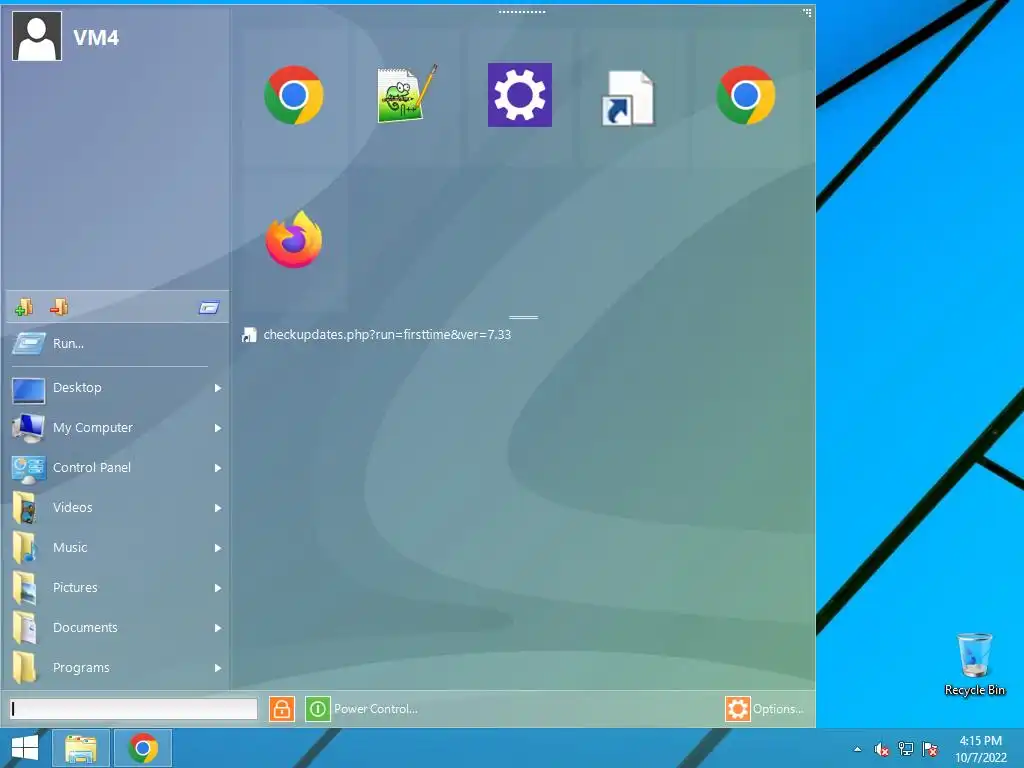This screenshot has width=1024, height=768.
Task: Open Power Control... options
Action: 376,709
